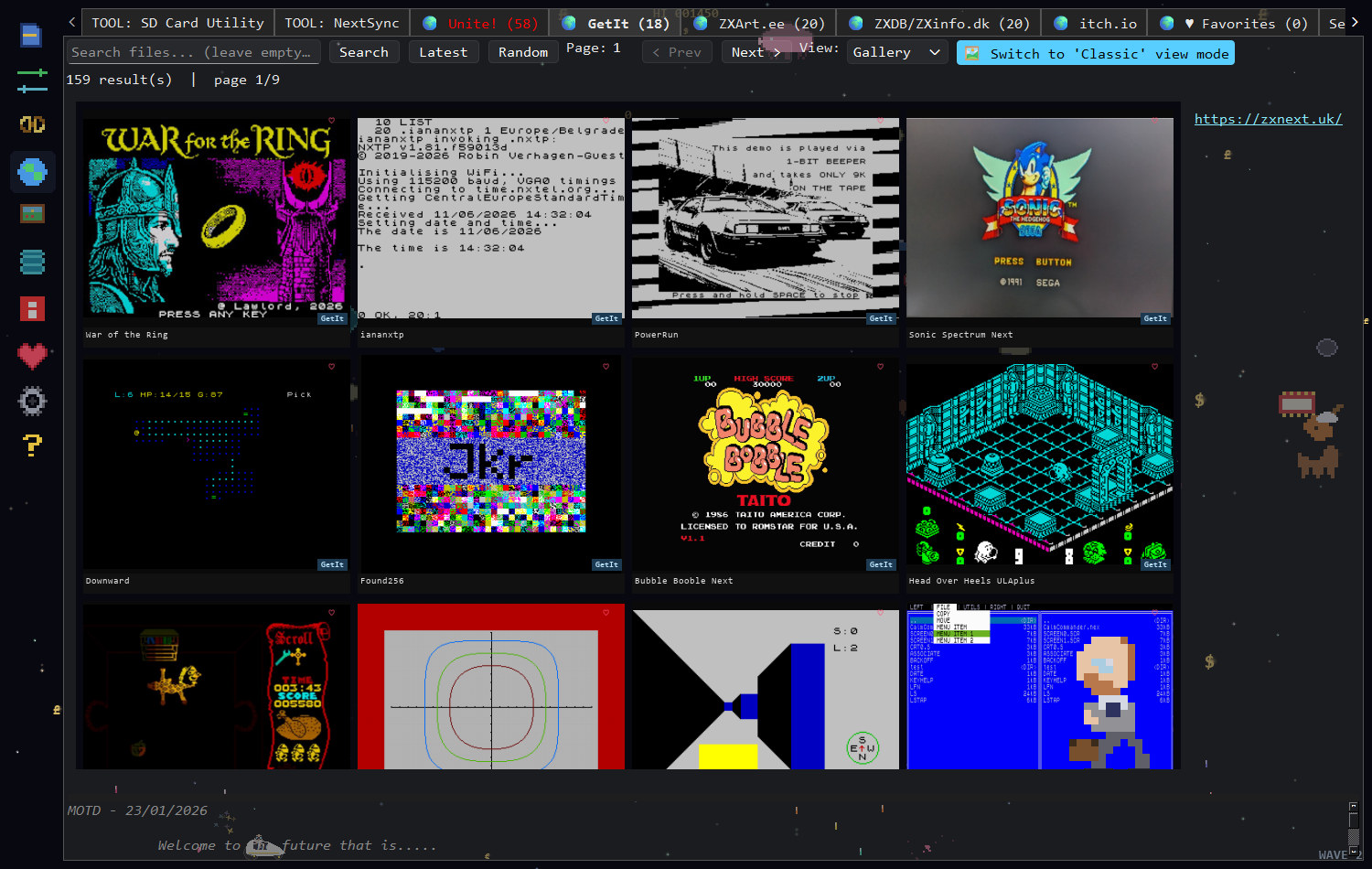Show earlier tabs with left chevron arrow

click(x=72, y=23)
